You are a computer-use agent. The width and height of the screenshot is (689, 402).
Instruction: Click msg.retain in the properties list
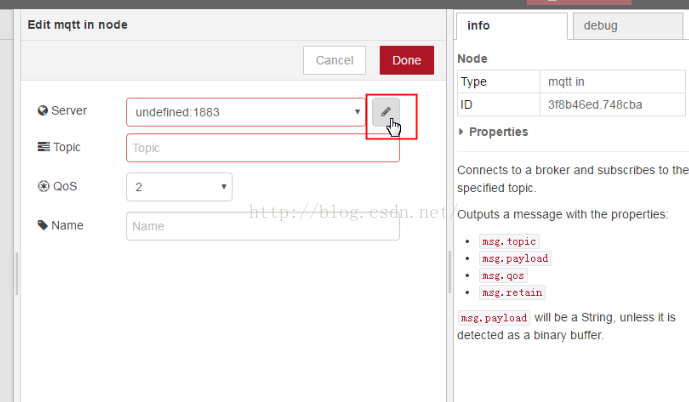tap(511, 293)
